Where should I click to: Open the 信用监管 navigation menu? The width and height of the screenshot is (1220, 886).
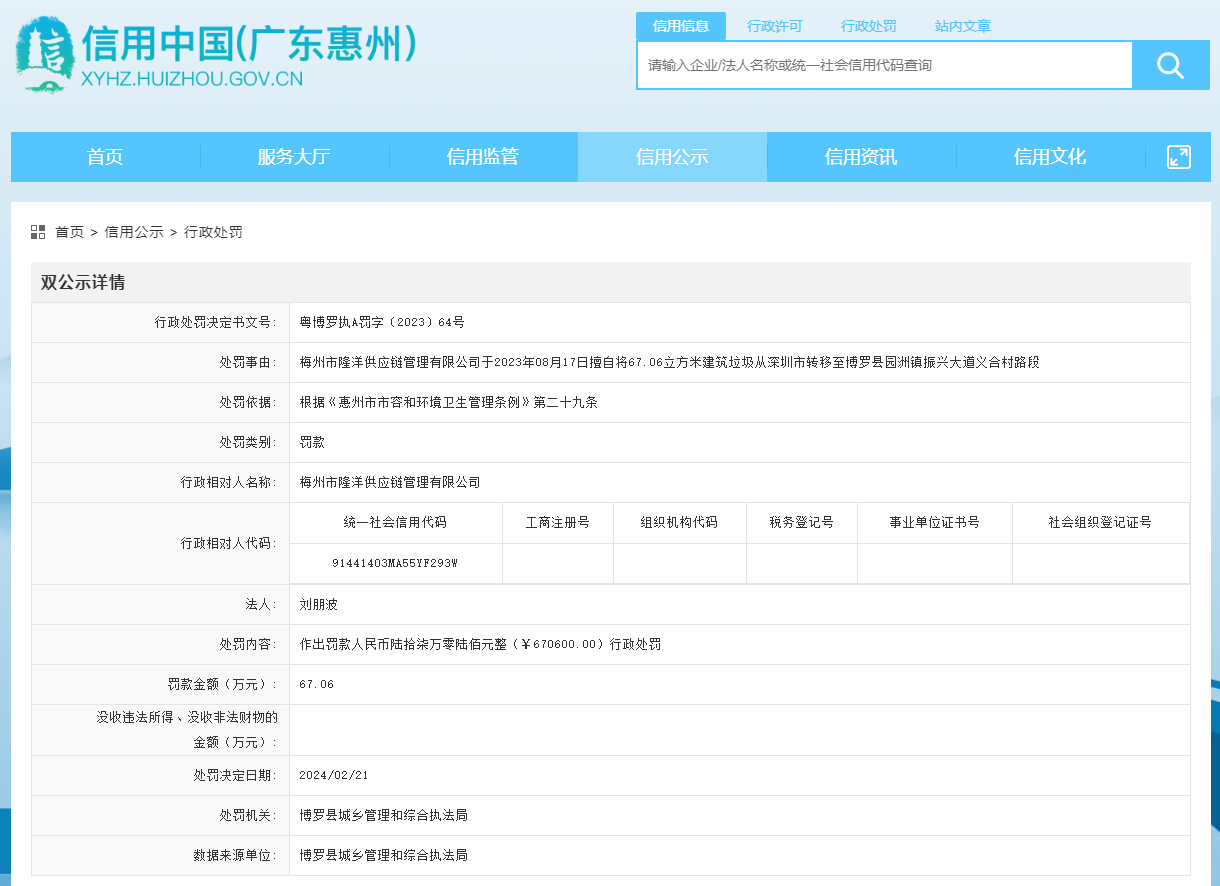coord(483,157)
